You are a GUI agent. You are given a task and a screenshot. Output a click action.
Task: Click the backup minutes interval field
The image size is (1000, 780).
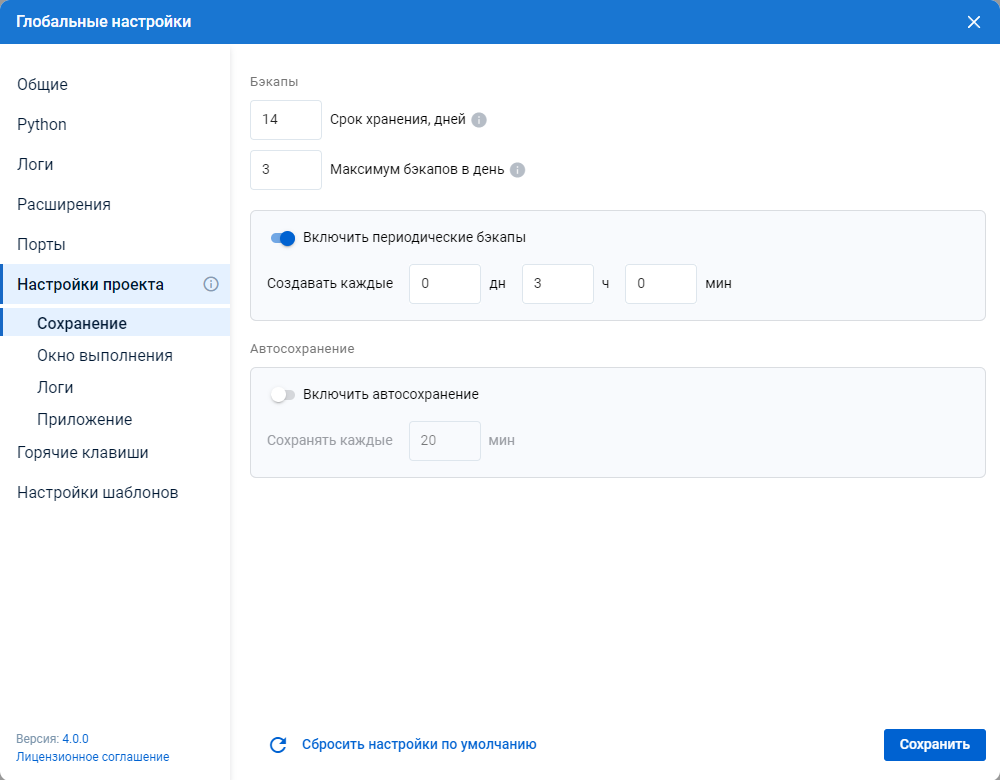click(661, 284)
